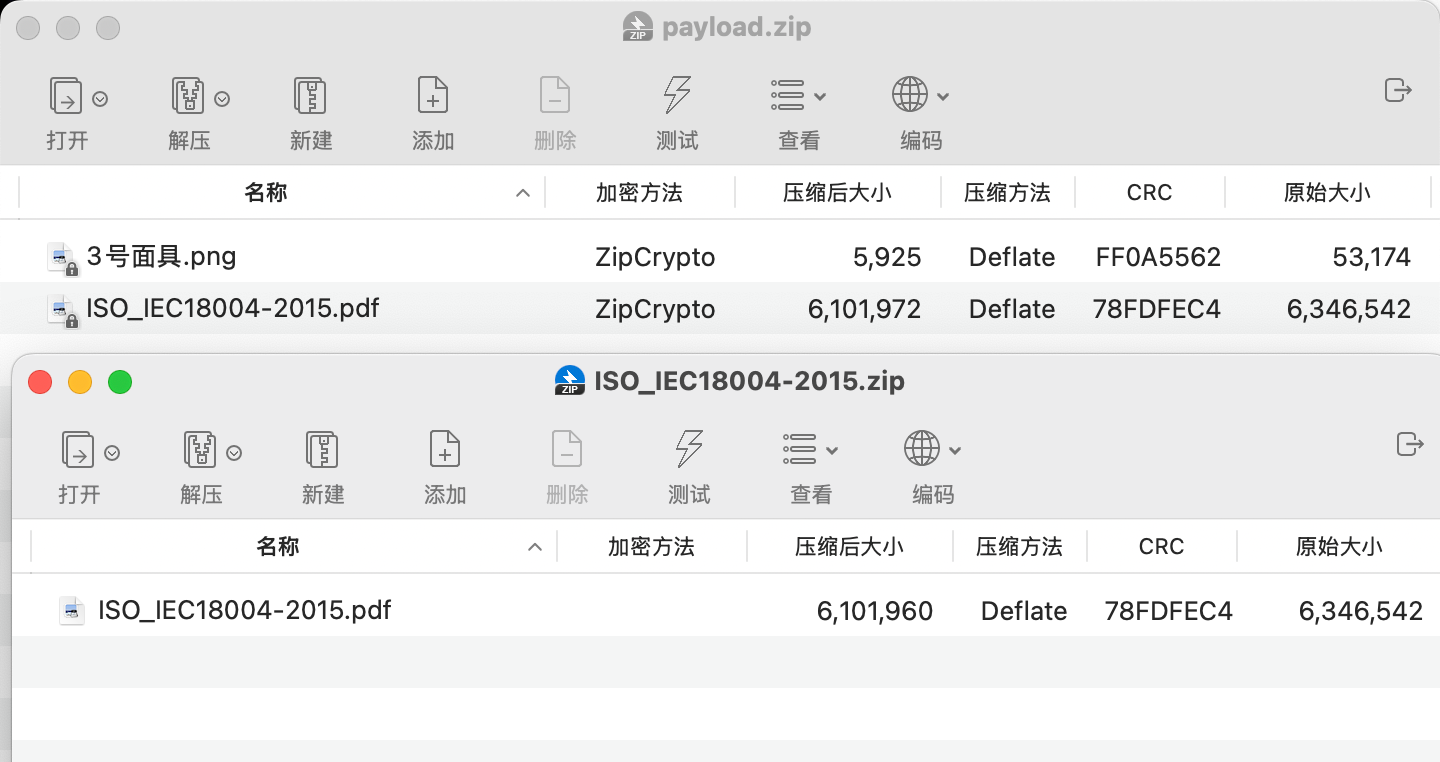Open 解压 dropdown arrow in payload.zip window
1440x762 pixels.
click(222, 99)
